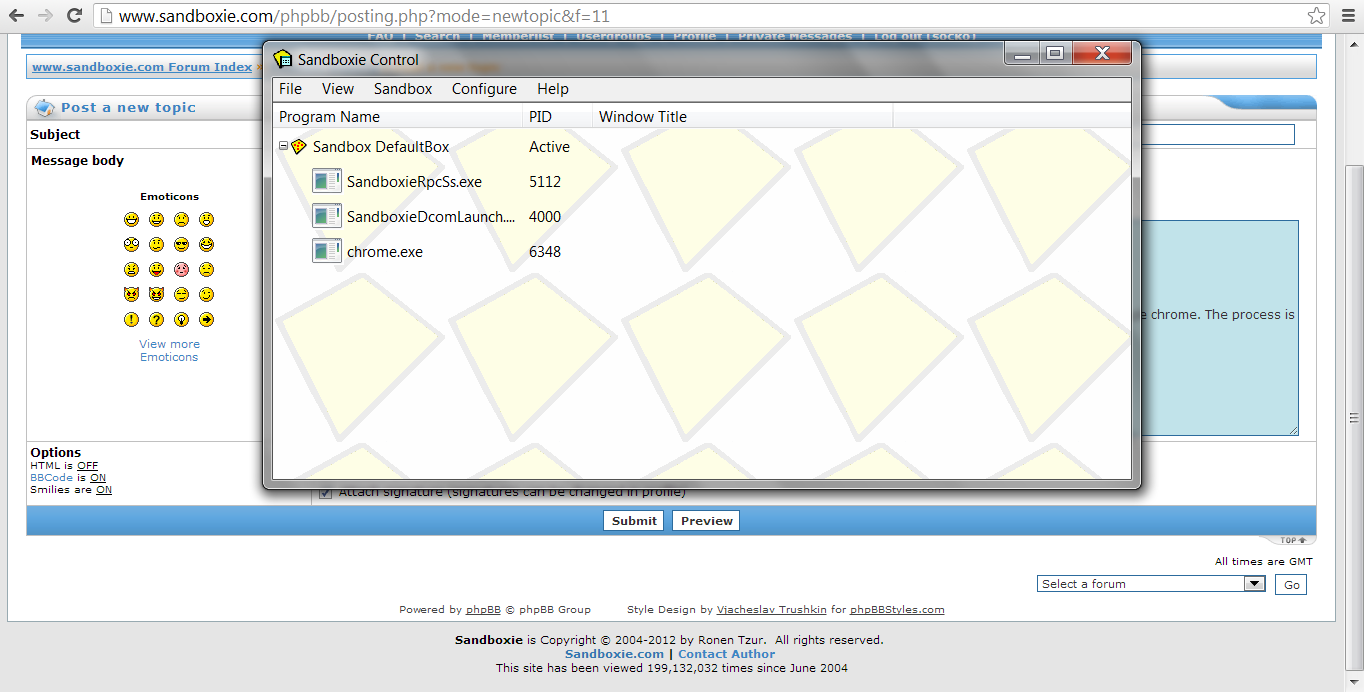Click the Go button beside forum selector
This screenshot has width=1364, height=692.
pyautogui.click(x=1292, y=585)
